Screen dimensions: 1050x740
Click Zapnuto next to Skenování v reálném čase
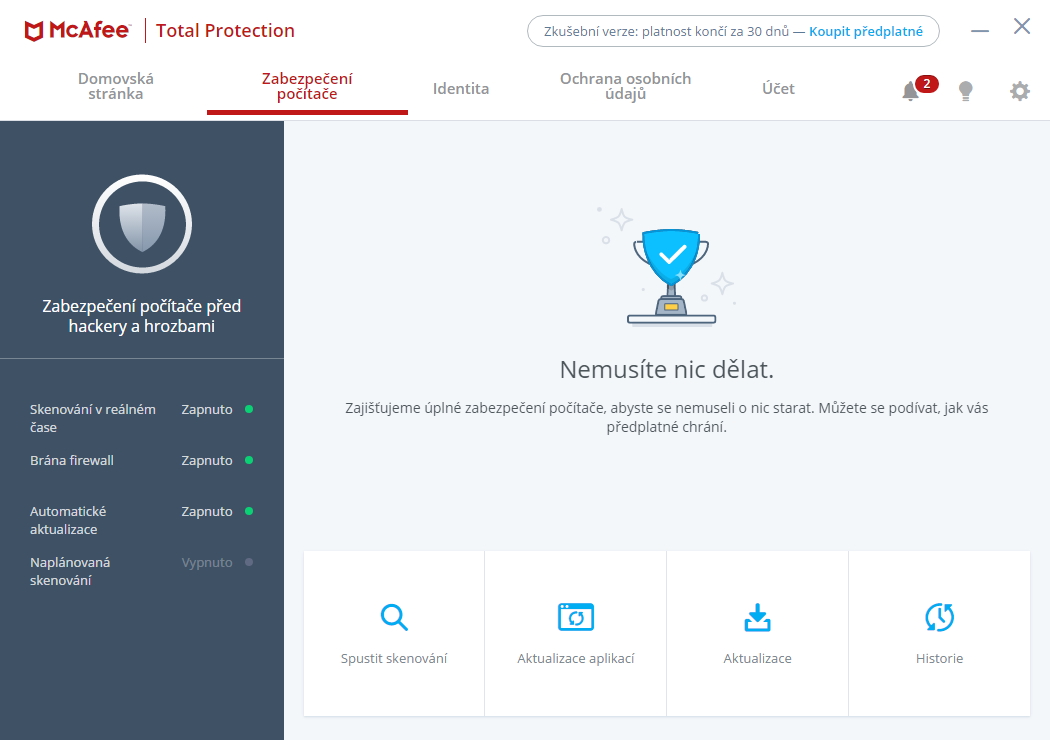point(207,410)
